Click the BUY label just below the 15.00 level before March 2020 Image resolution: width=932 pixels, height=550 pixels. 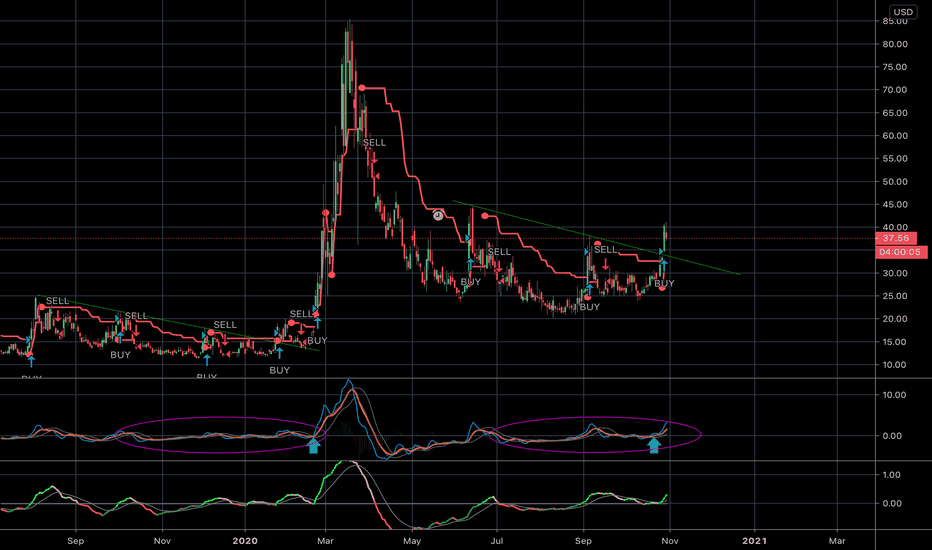[x=317, y=341]
